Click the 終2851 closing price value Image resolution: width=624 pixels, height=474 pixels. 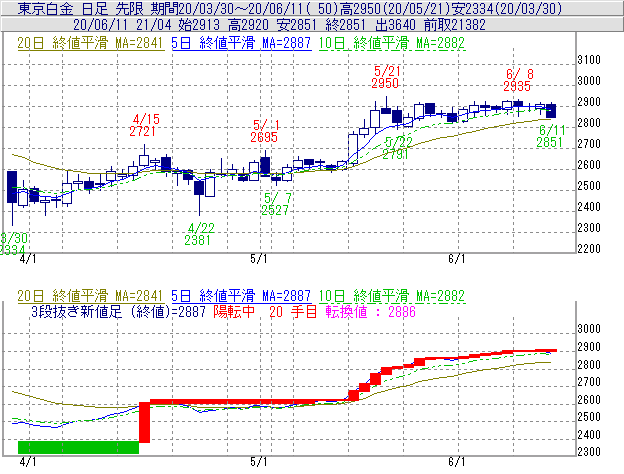(x=345, y=25)
